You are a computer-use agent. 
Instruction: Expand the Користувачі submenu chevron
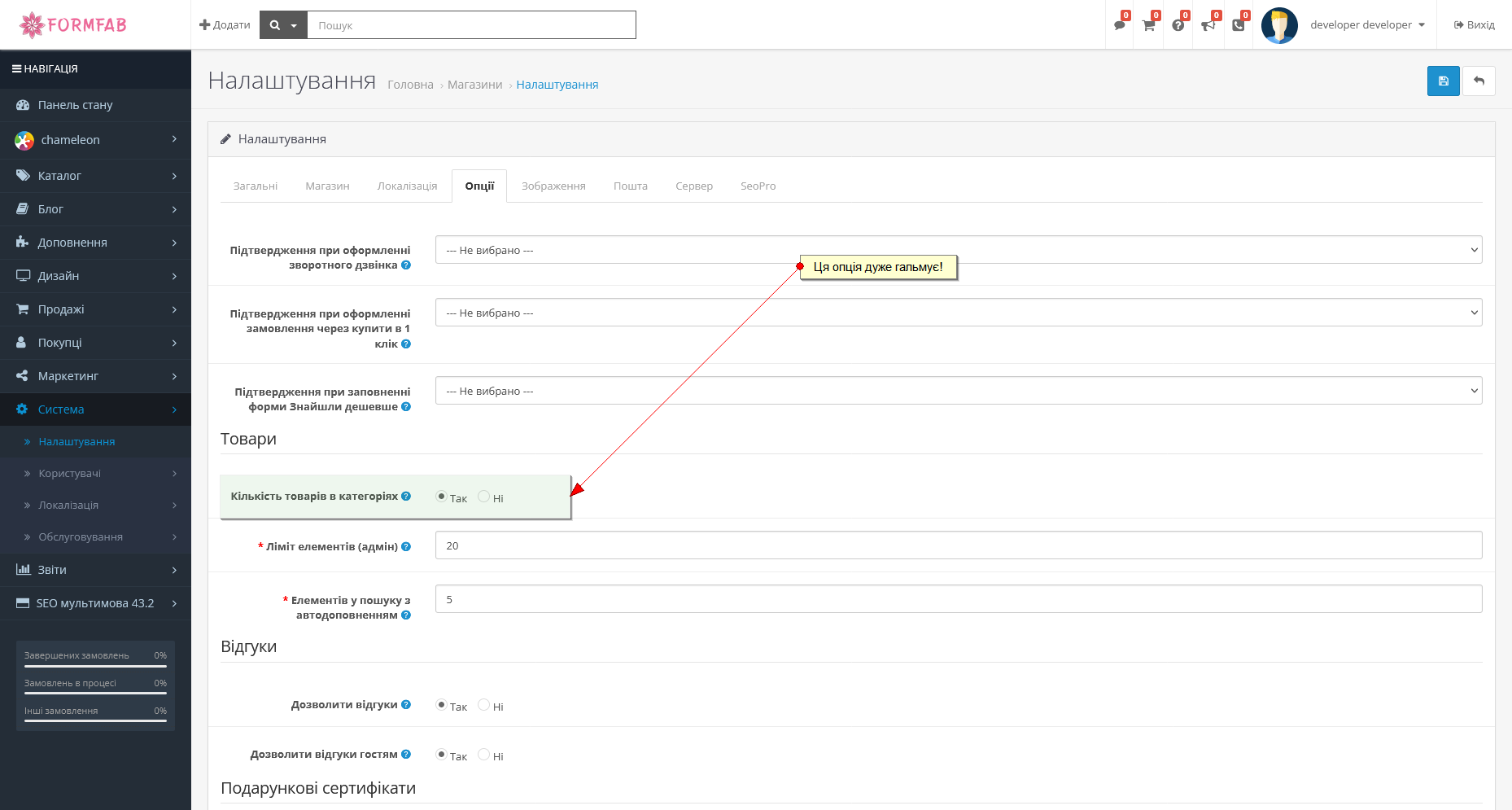point(174,474)
